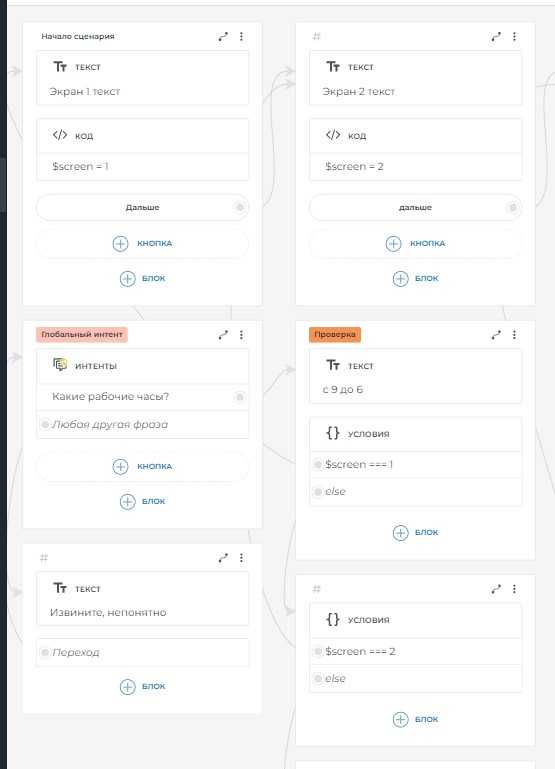Click plus icon to add кнопка under дальше
This screenshot has height=769, width=555.
click(393, 243)
